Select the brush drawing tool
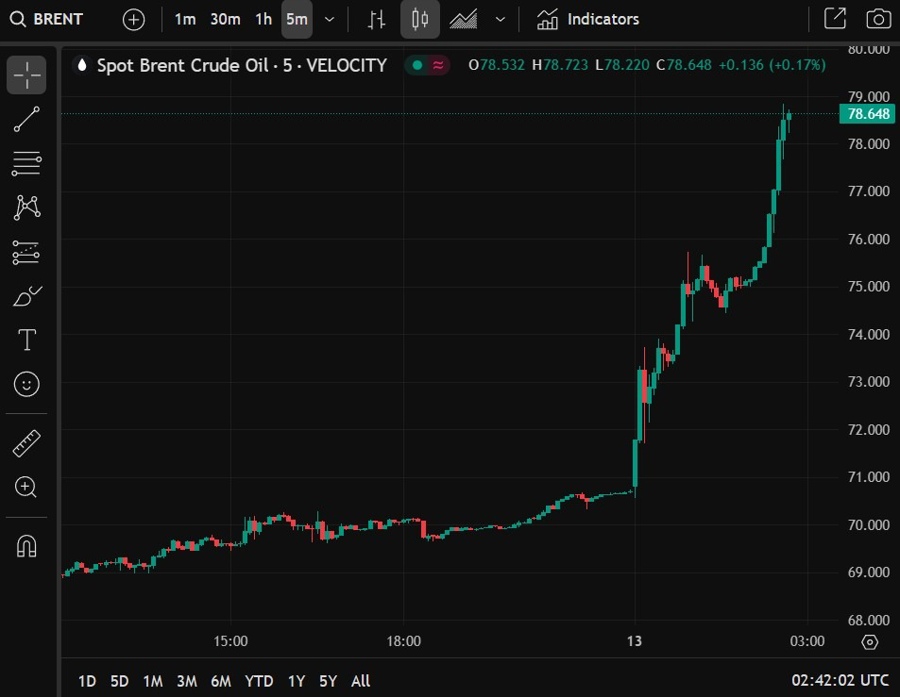The image size is (900, 697). (x=27, y=296)
